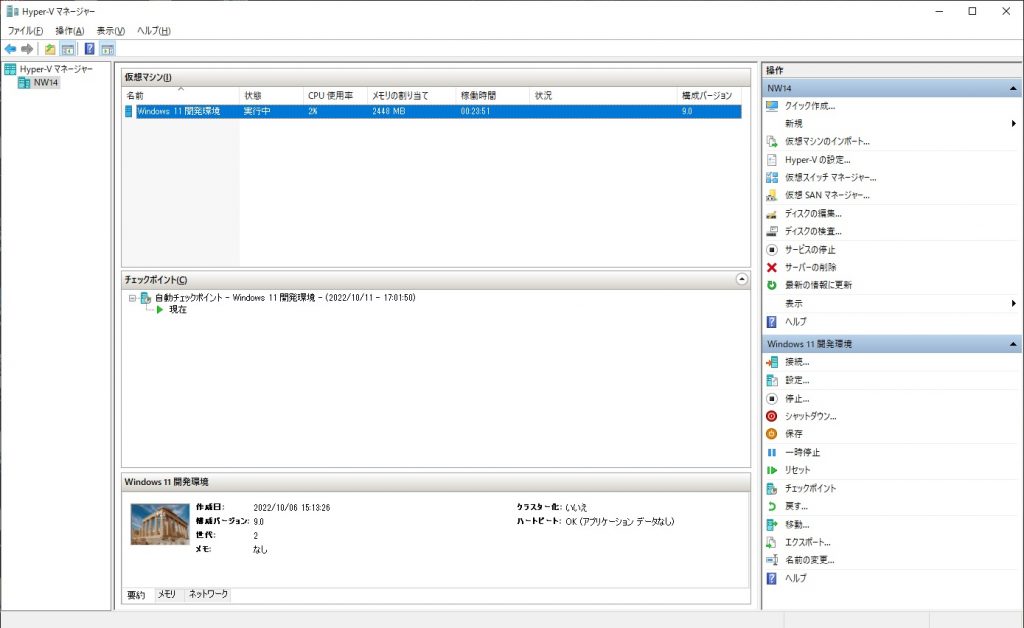Select the 自動チェックポイント entry dated 2022/10/11
Image resolution: width=1024 pixels, height=628 pixels.
(285, 298)
